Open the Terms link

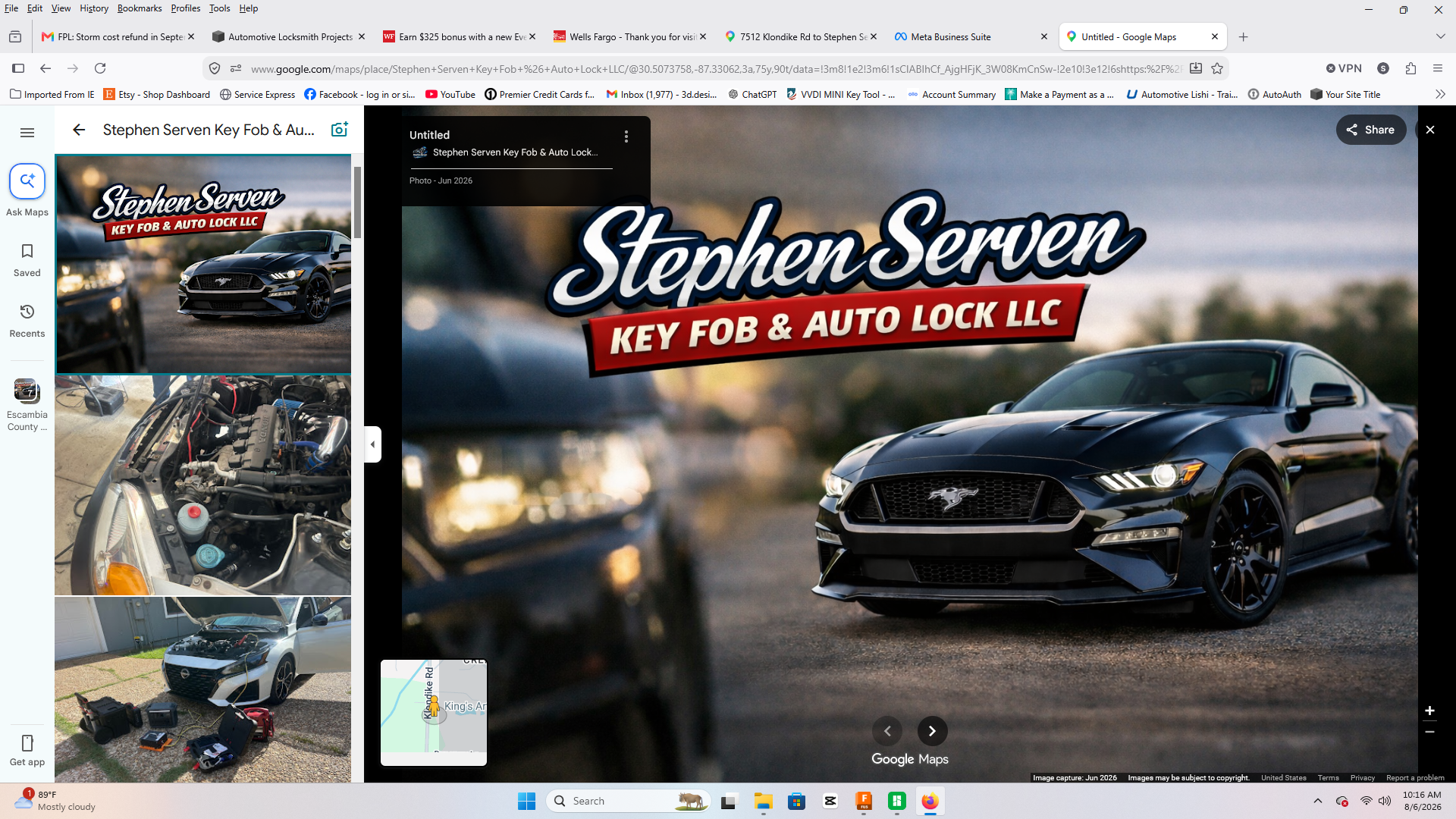tap(1328, 778)
